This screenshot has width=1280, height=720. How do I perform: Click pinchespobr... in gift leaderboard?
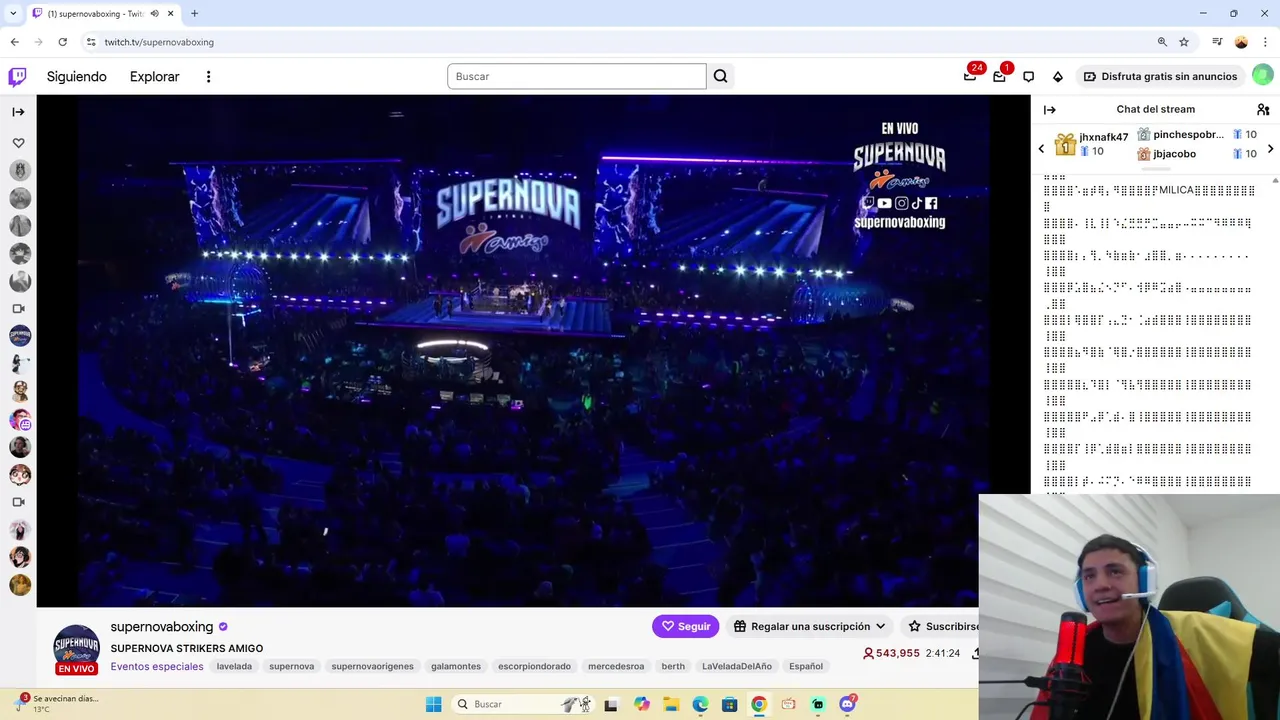1188,135
